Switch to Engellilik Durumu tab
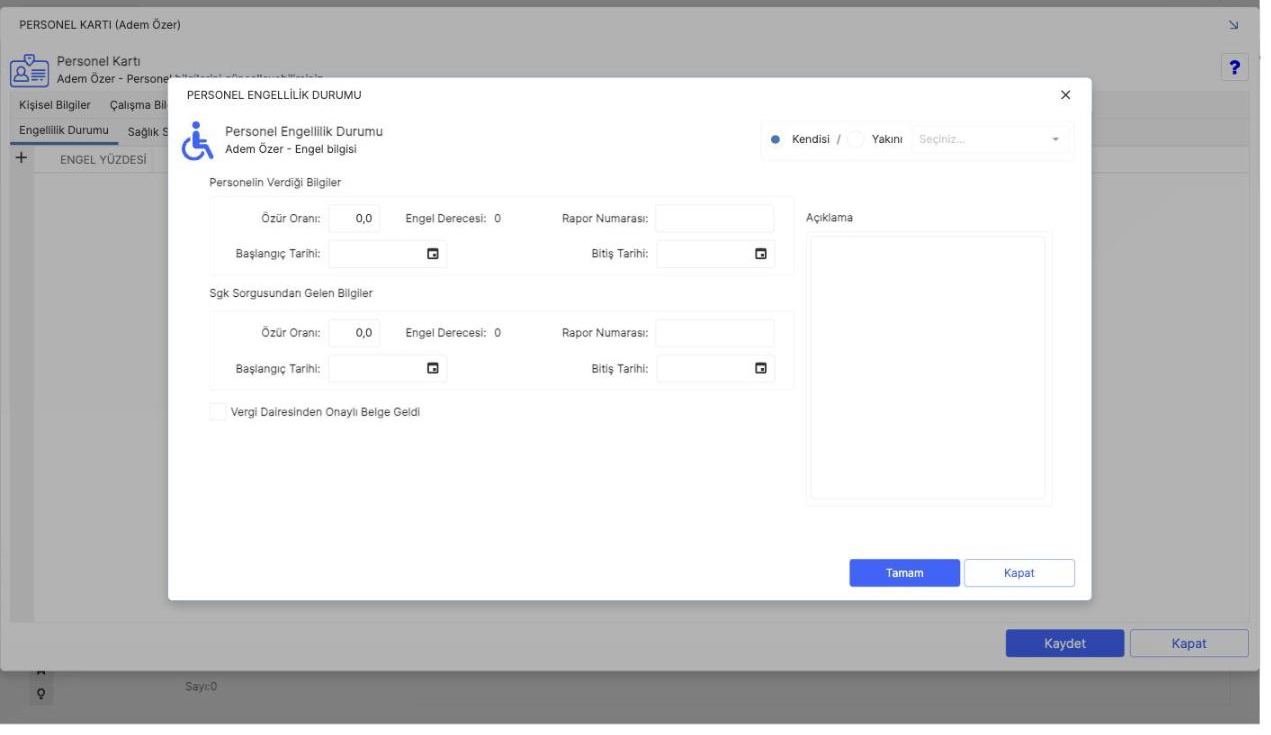 [64, 131]
